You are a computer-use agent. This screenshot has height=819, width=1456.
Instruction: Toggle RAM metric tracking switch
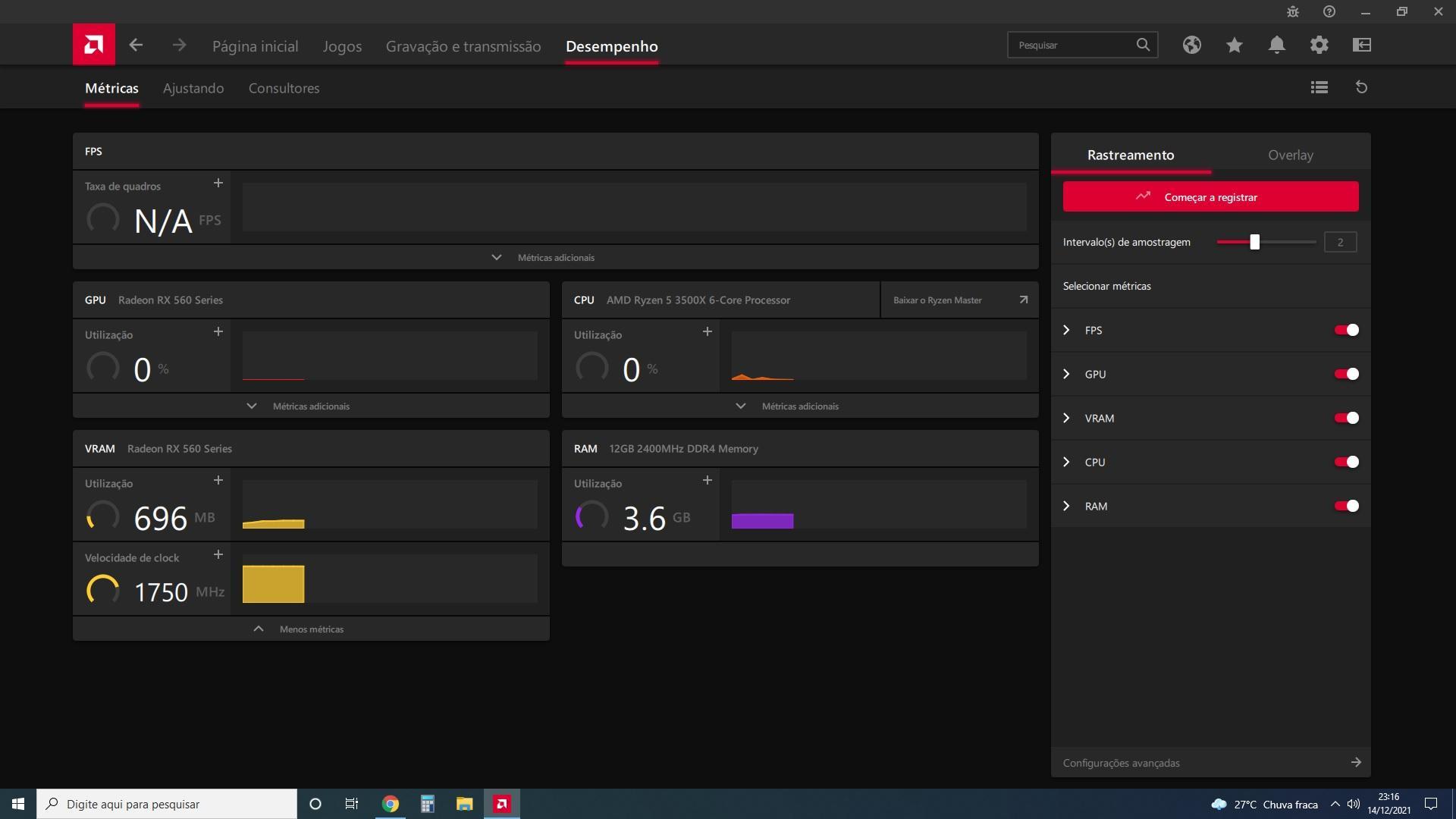coord(1347,506)
